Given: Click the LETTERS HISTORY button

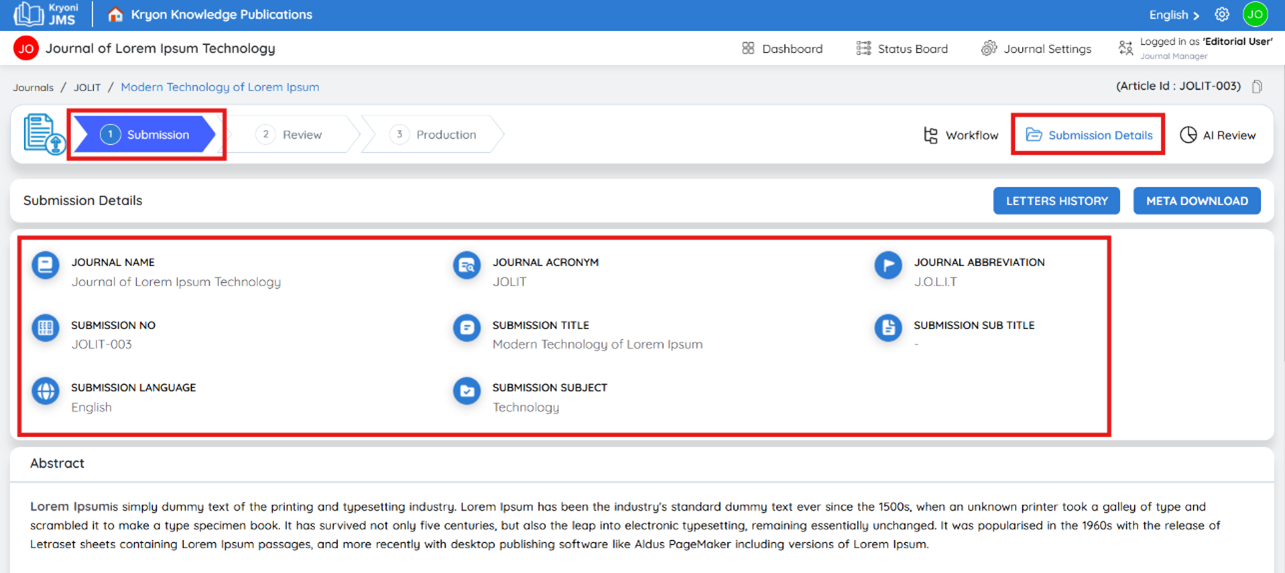Looking at the screenshot, I should click(1057, 201).
